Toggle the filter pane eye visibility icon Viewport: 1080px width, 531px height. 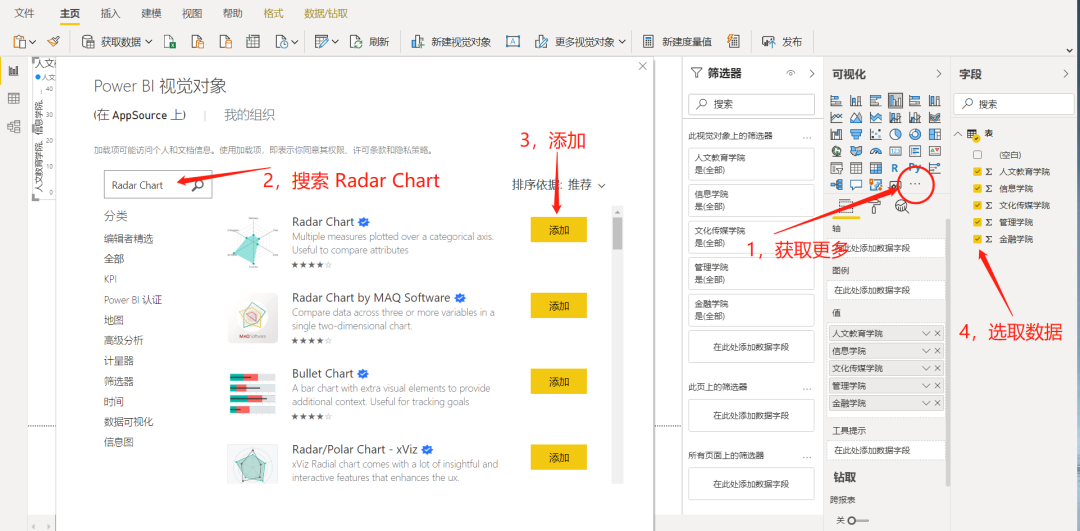click(x=791, y=73)
